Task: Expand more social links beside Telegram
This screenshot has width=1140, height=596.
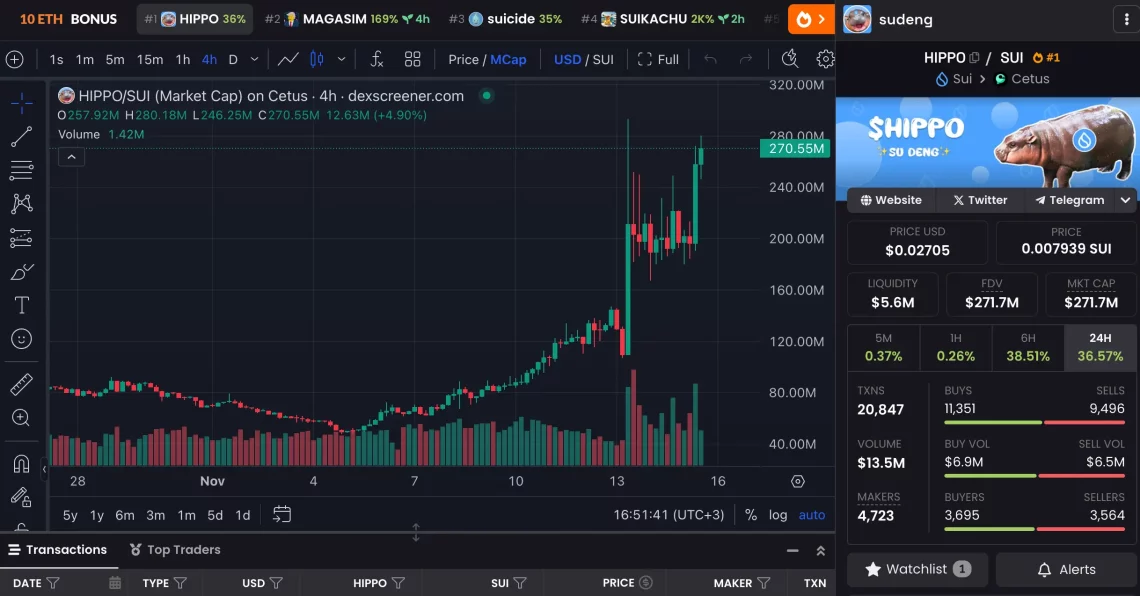Action: (x=1126, y=200)
